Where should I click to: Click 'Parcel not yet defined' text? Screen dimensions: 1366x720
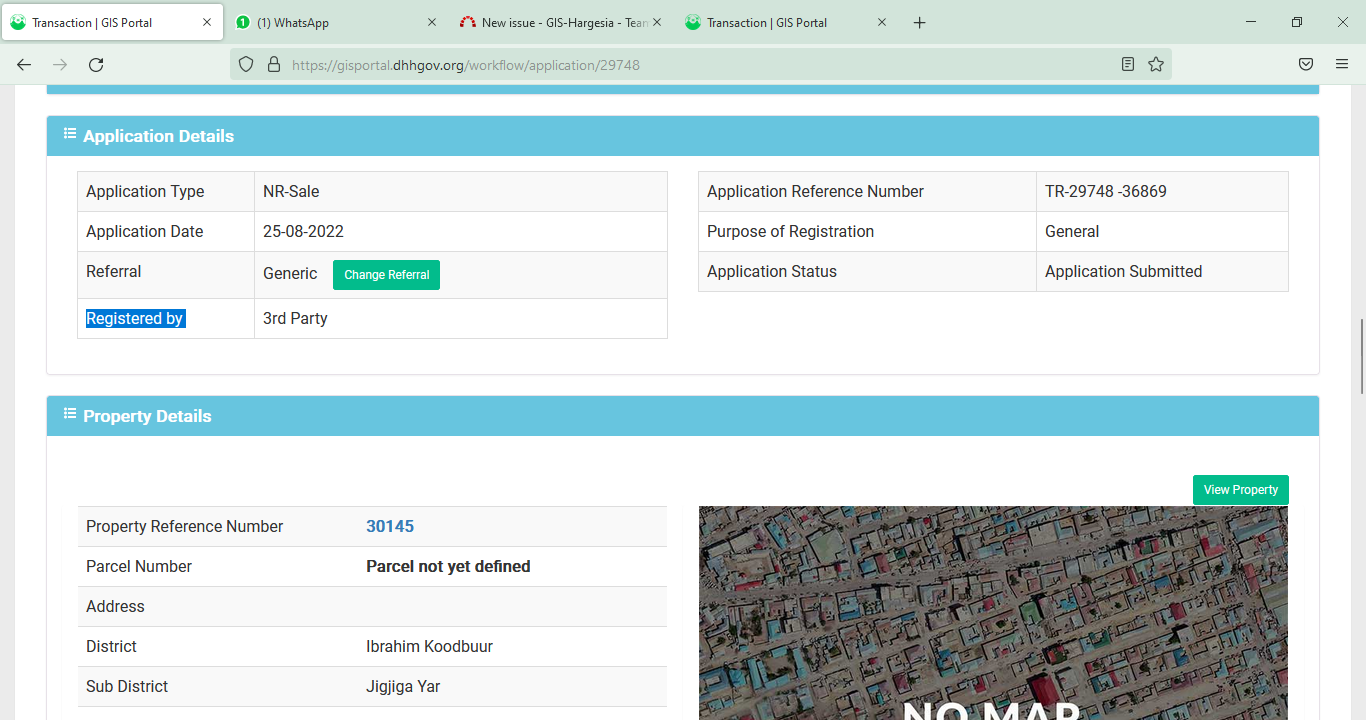[448, 566]
